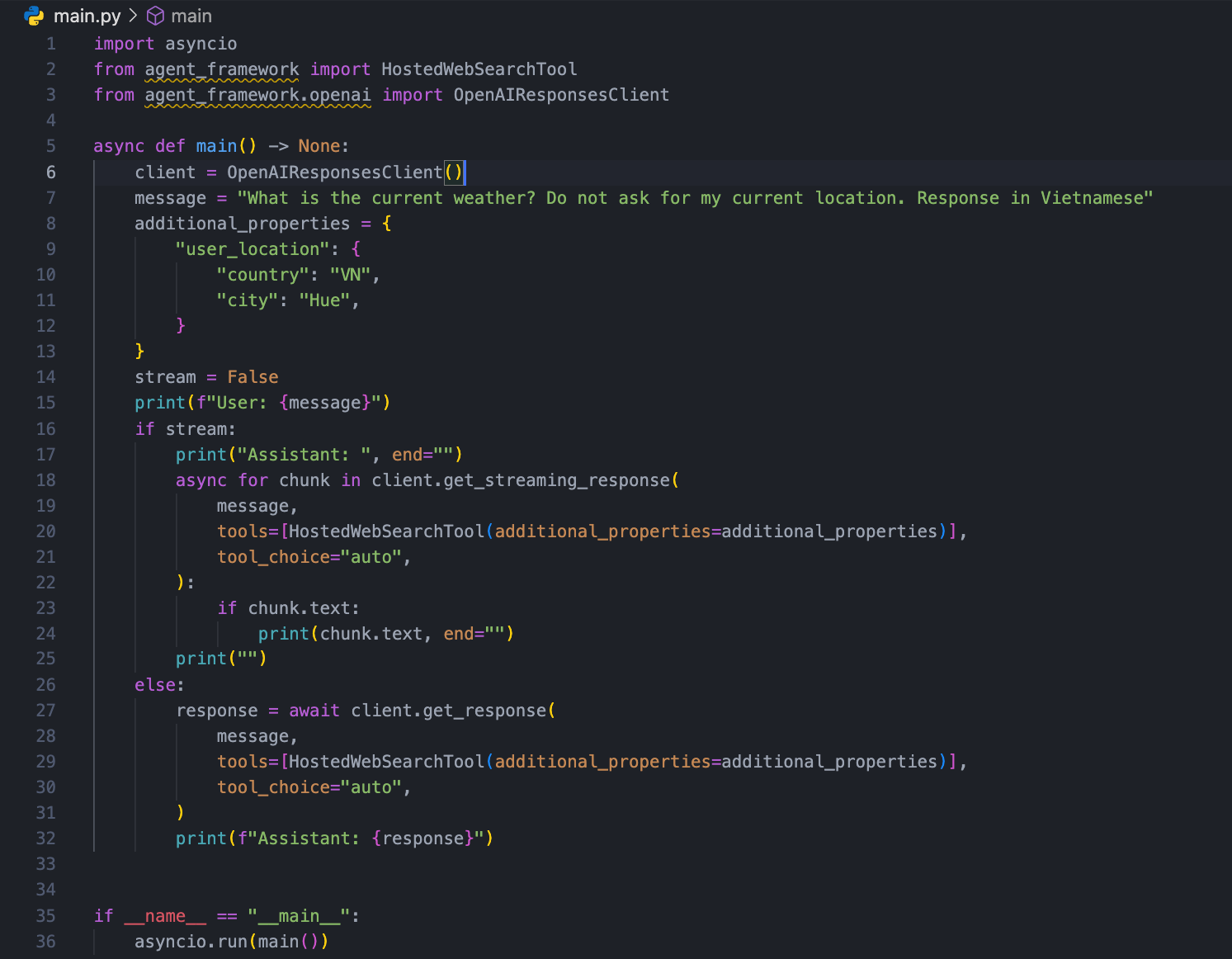
Task: Click OpenAIResponsesClient call on line 6
Action: pos(334,172)
